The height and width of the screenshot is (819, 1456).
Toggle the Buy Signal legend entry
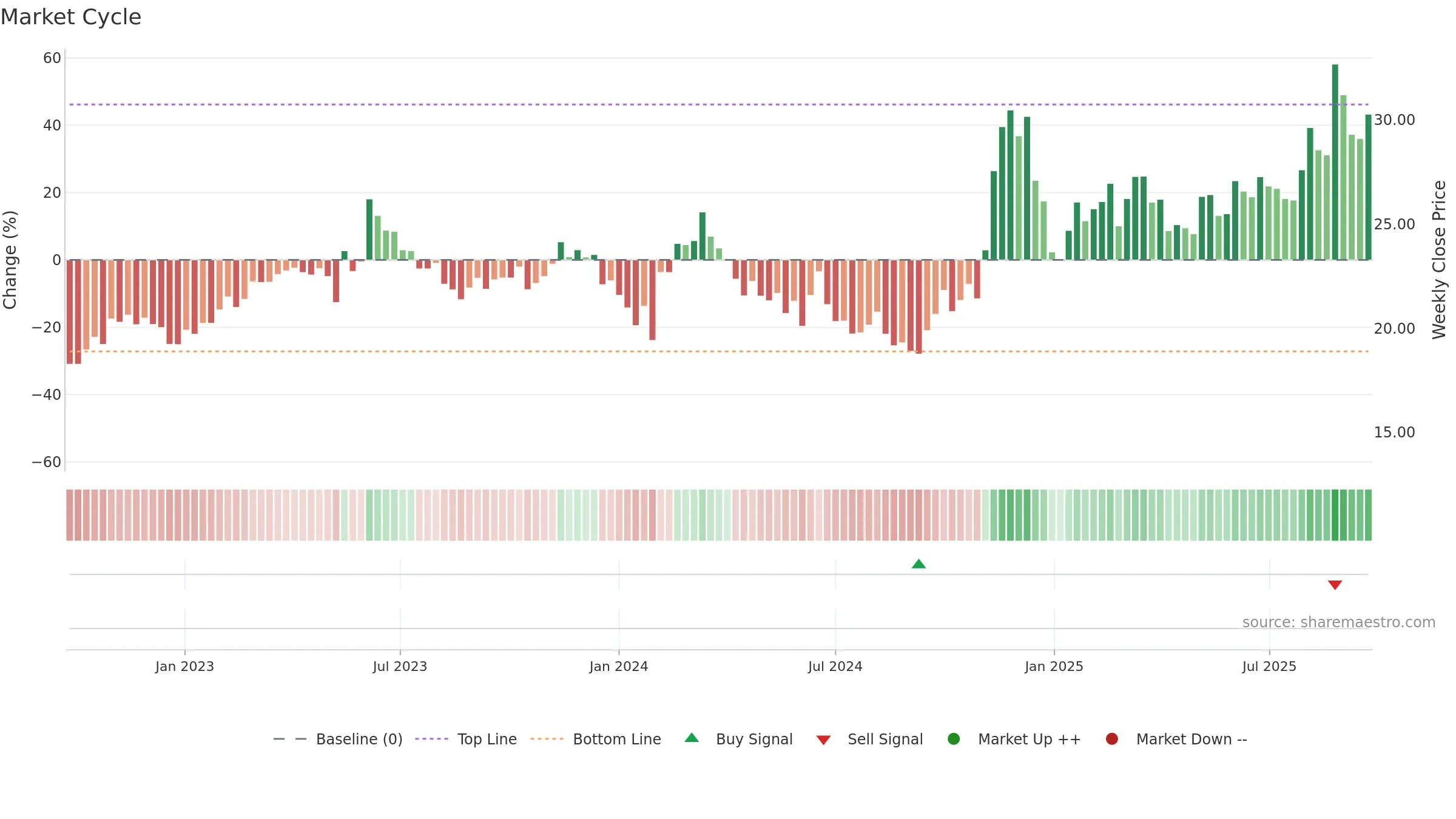(738, 739)
